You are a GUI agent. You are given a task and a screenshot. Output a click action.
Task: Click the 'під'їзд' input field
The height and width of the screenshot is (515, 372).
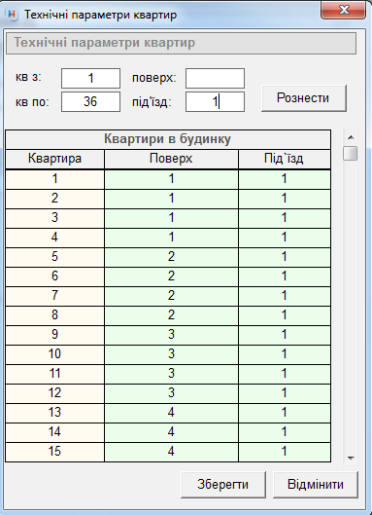(x=215, y=102)
